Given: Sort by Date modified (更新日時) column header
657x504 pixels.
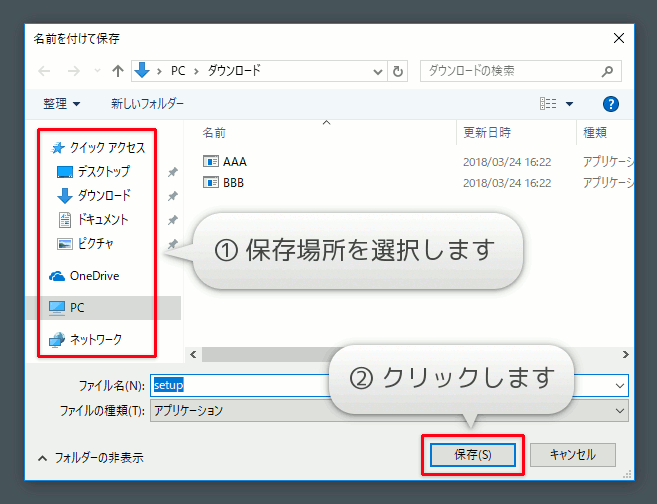Looking at the screenshot, I should pos(487,132).
